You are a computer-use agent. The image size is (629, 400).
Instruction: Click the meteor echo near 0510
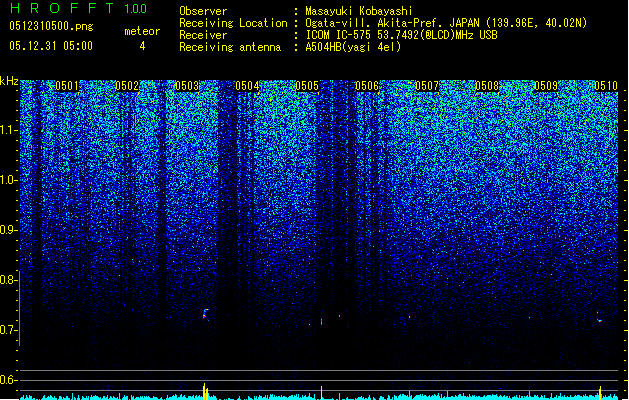tap(599, 317)
